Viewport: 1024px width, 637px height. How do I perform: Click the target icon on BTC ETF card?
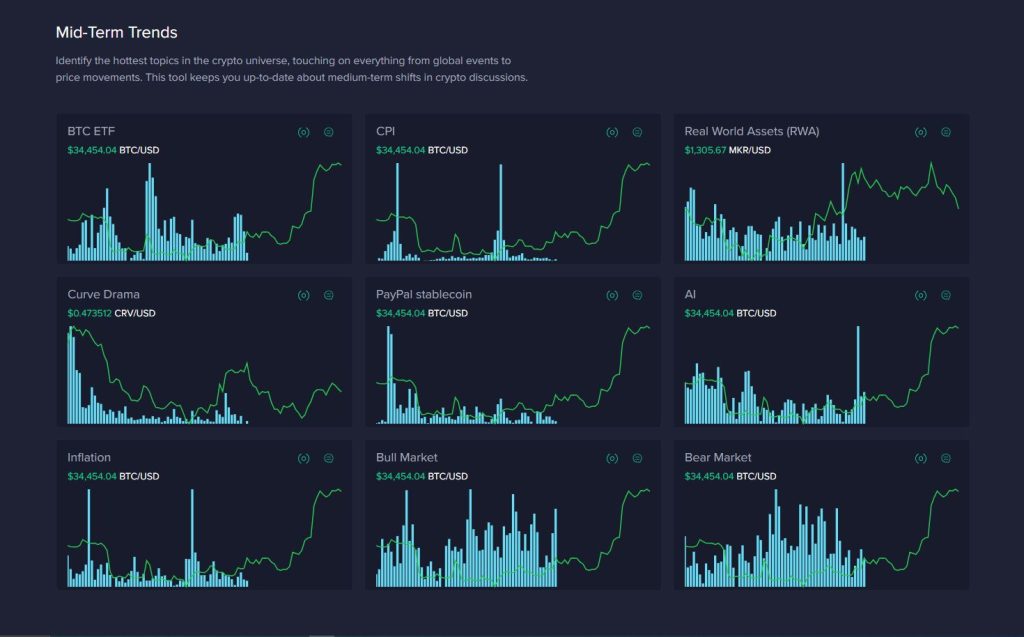303,131
